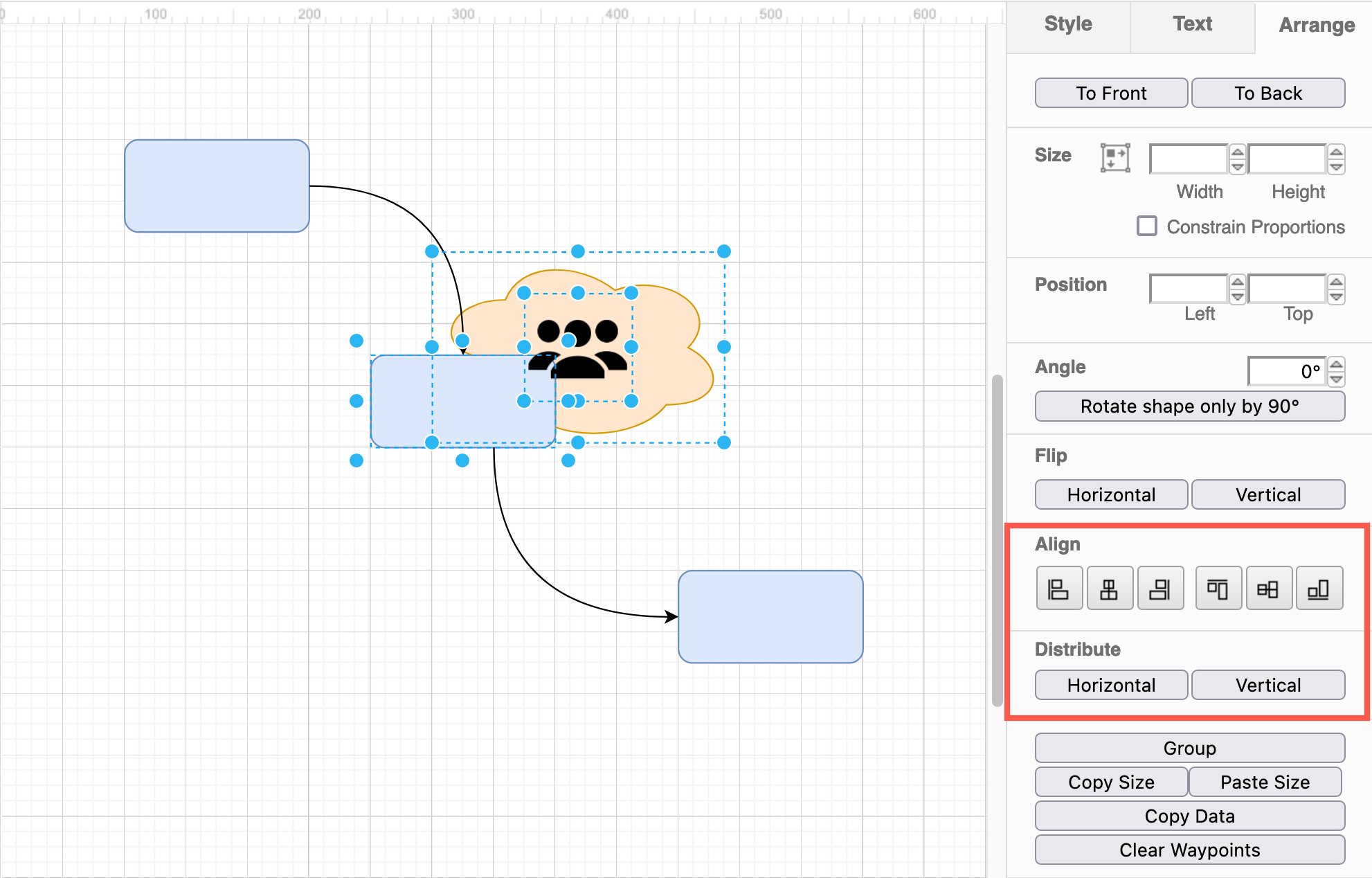Select the Align Center horizontally icon
Screen dimensions: 1372x878
point(1110,588)
